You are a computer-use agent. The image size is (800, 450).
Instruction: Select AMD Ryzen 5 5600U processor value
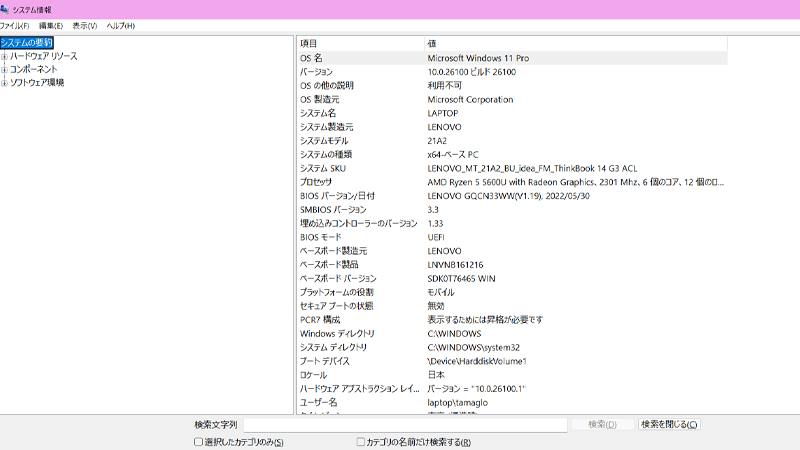(576, 182)
